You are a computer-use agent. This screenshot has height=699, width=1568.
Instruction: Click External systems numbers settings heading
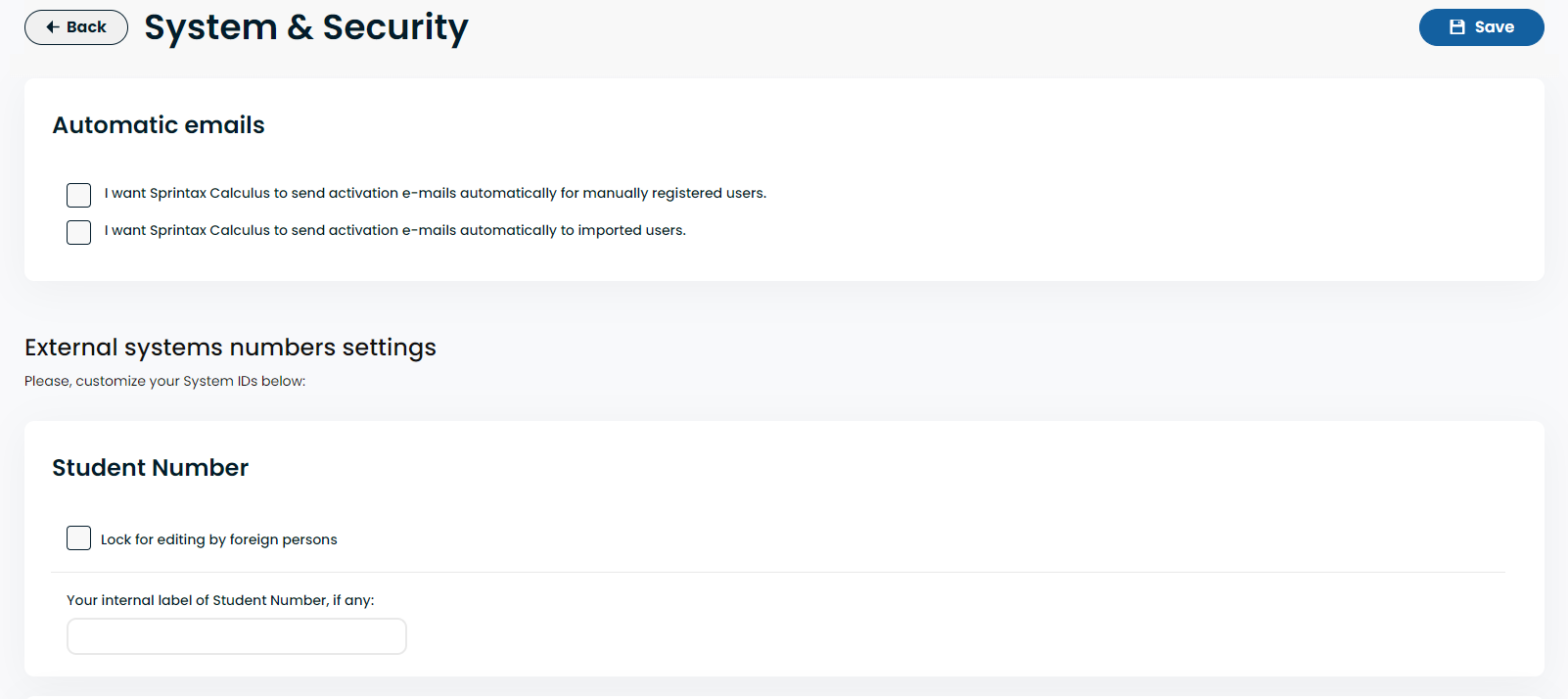click(x=231, y=348)
